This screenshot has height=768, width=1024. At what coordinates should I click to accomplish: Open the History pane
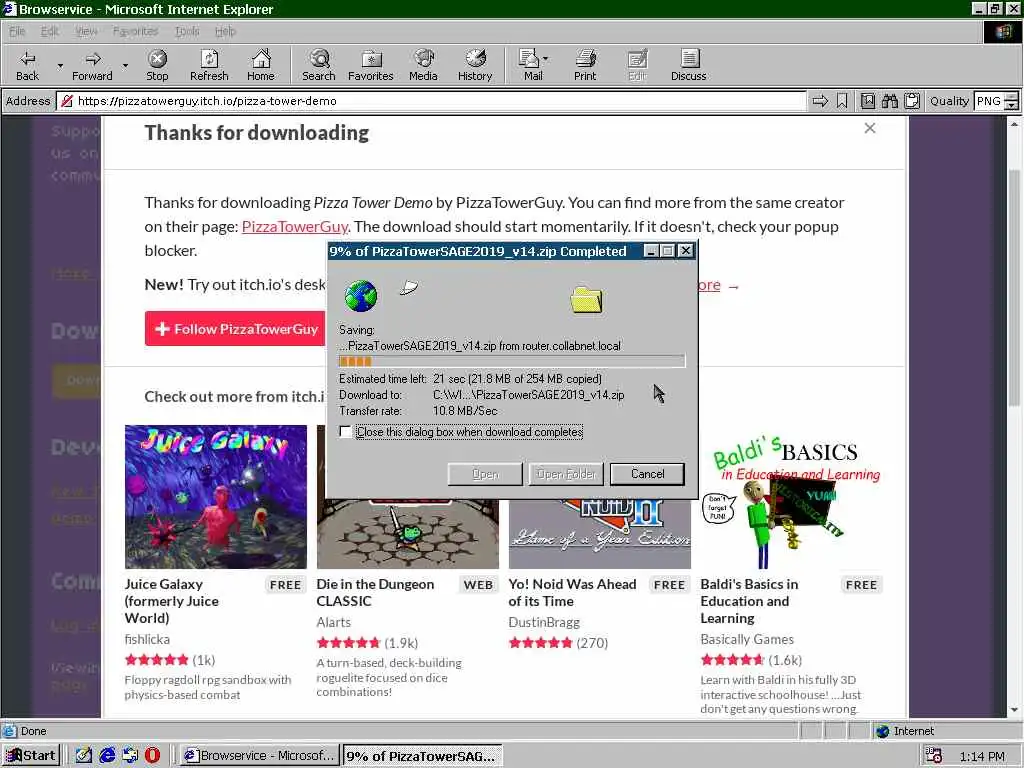[x=475, y=65]
